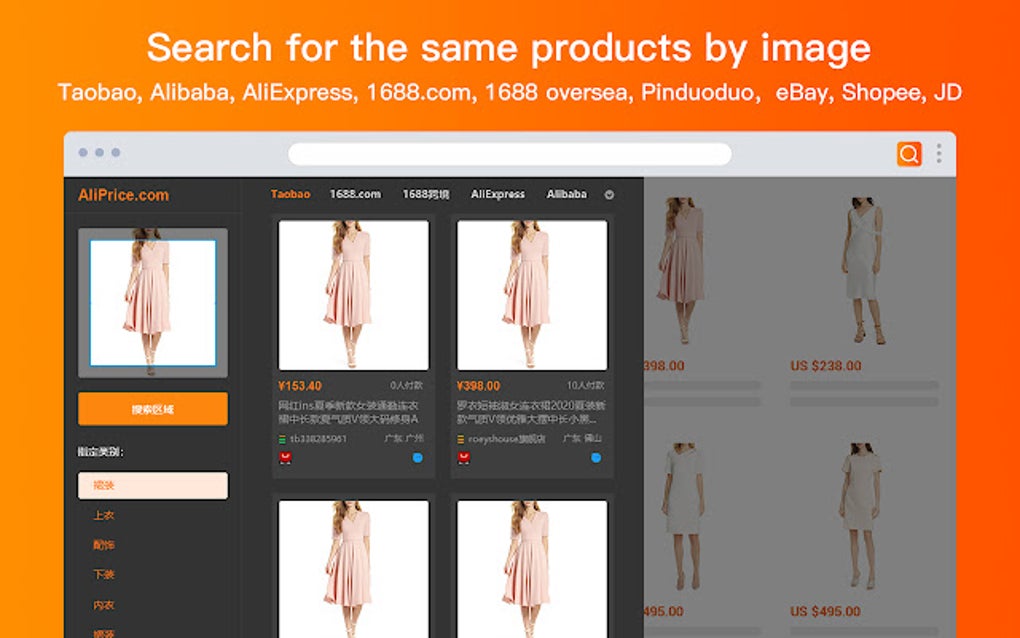1020x638 pixels.
Task: Open the orange search icon in the browser bar
Action: [908, 153]
